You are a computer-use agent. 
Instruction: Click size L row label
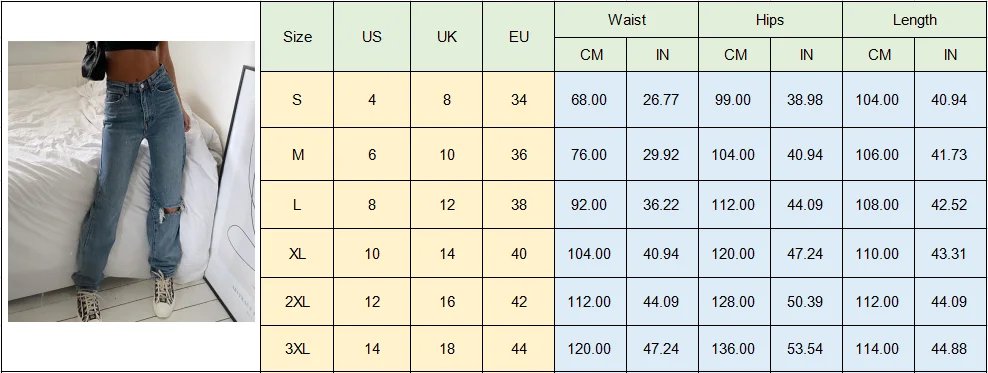click(297, 205)
